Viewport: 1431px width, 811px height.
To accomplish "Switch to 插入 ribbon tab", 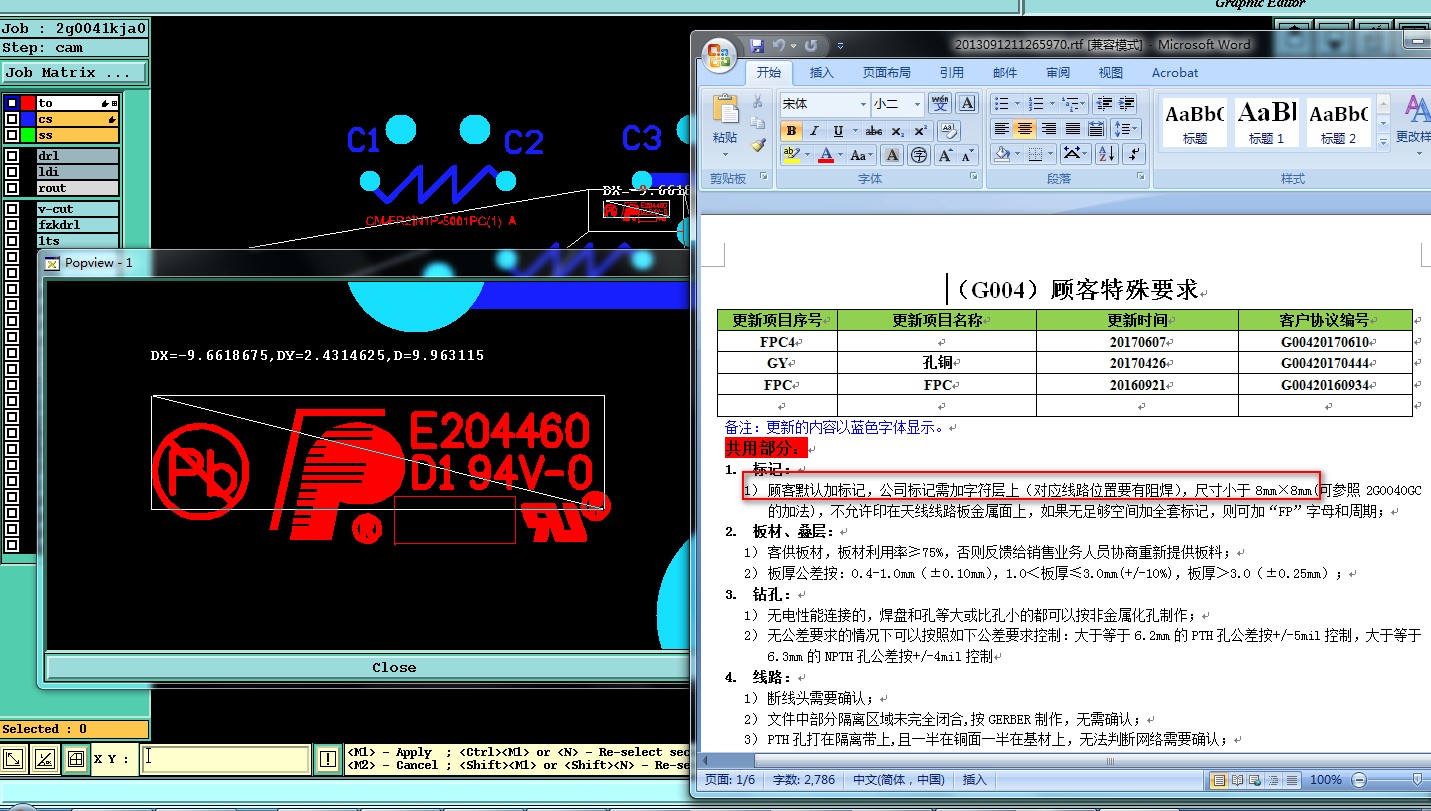I will pyautogui.click(x=822, y=72).
